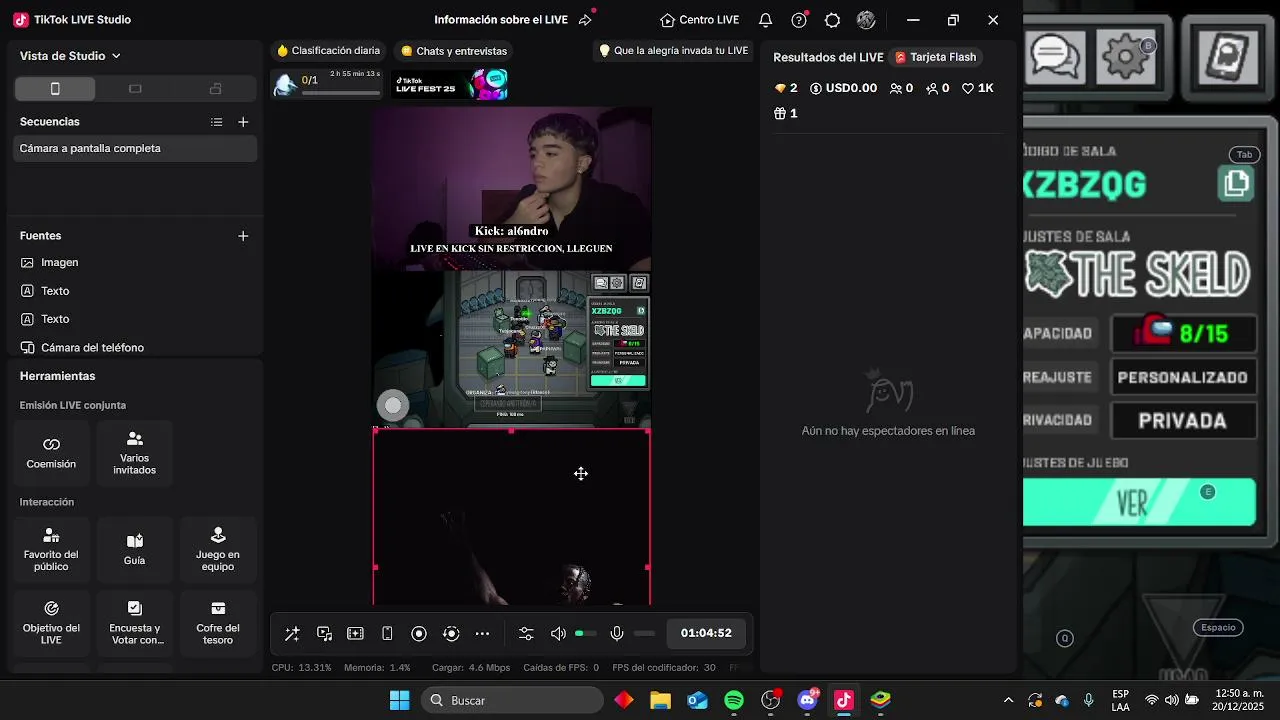1280x720 pixels.
Task: Open Chats y entrevistas tab
Action: [453, 51]
